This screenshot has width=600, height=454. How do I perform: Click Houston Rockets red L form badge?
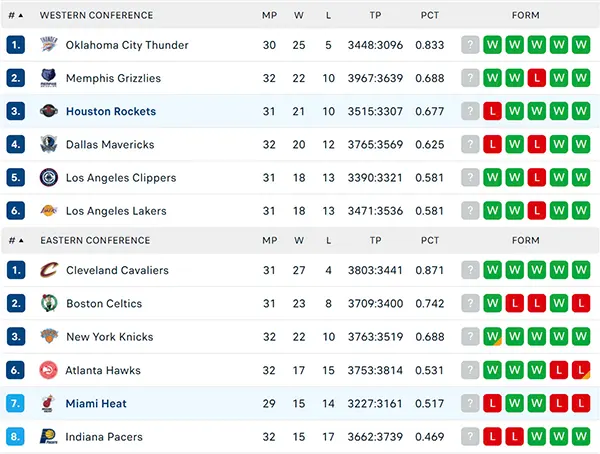coord(492,111)
